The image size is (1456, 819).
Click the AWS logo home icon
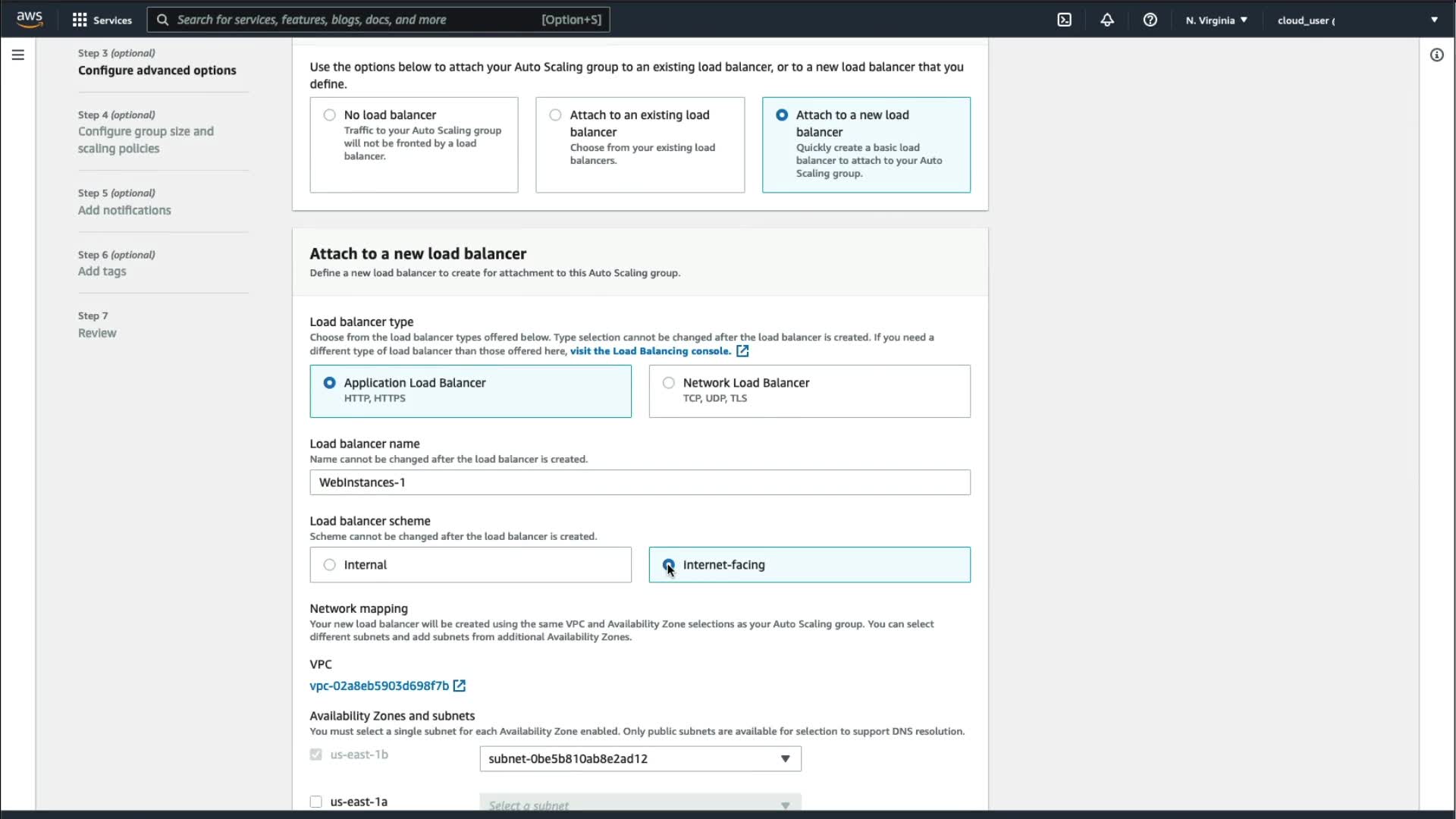coord(30,19)
